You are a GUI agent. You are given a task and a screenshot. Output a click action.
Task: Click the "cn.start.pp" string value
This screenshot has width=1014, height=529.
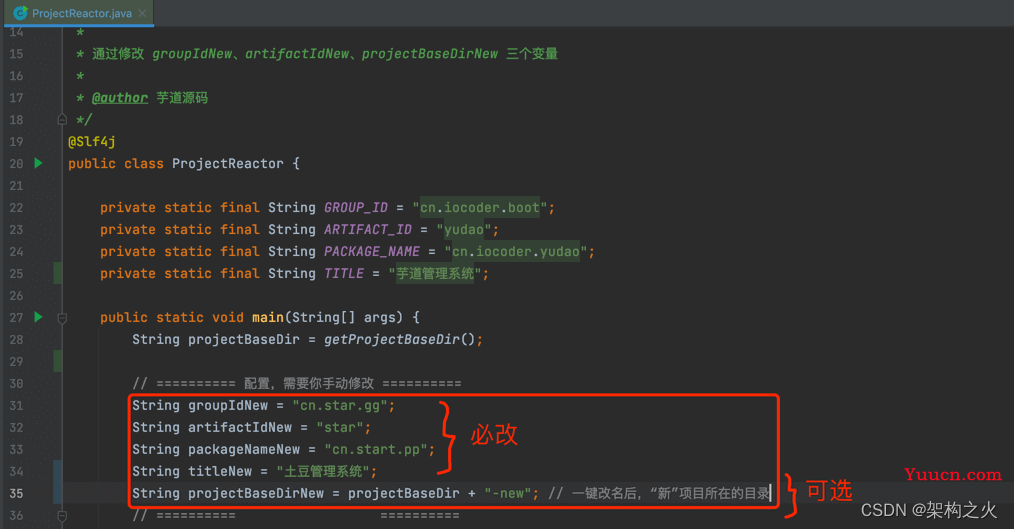[376, 449]
